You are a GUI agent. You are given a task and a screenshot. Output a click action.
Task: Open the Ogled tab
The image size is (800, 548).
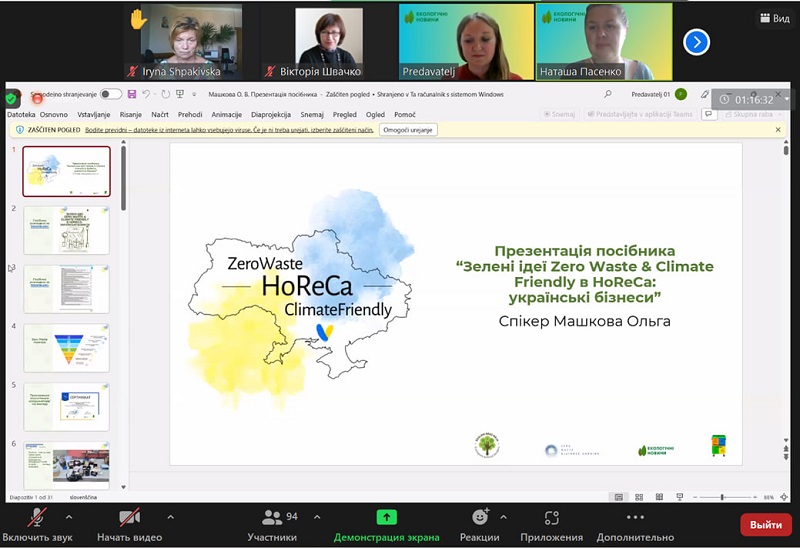click(375, 114)
